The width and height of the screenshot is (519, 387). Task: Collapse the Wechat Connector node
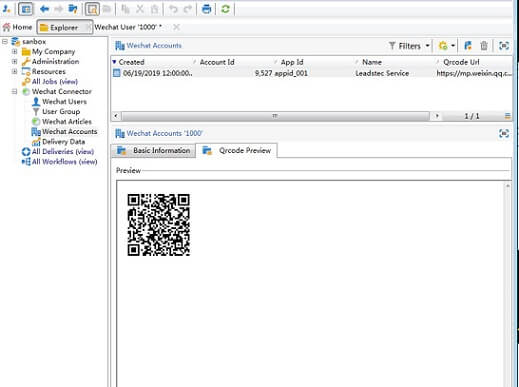tap(14, 91)
